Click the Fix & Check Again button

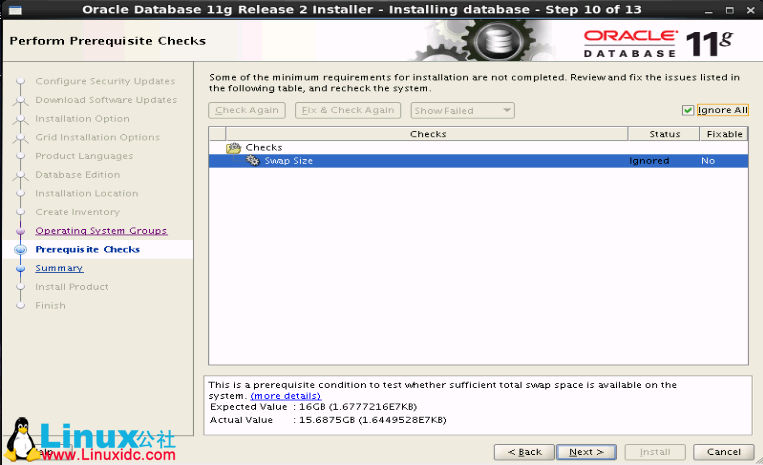(x=348, y=110)
